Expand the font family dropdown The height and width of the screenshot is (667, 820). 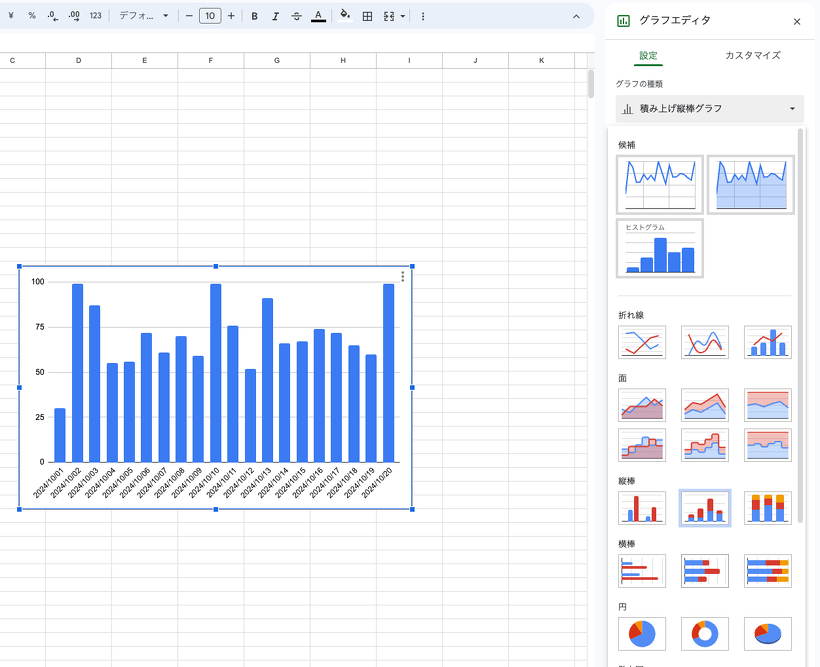tap(144, 16)
